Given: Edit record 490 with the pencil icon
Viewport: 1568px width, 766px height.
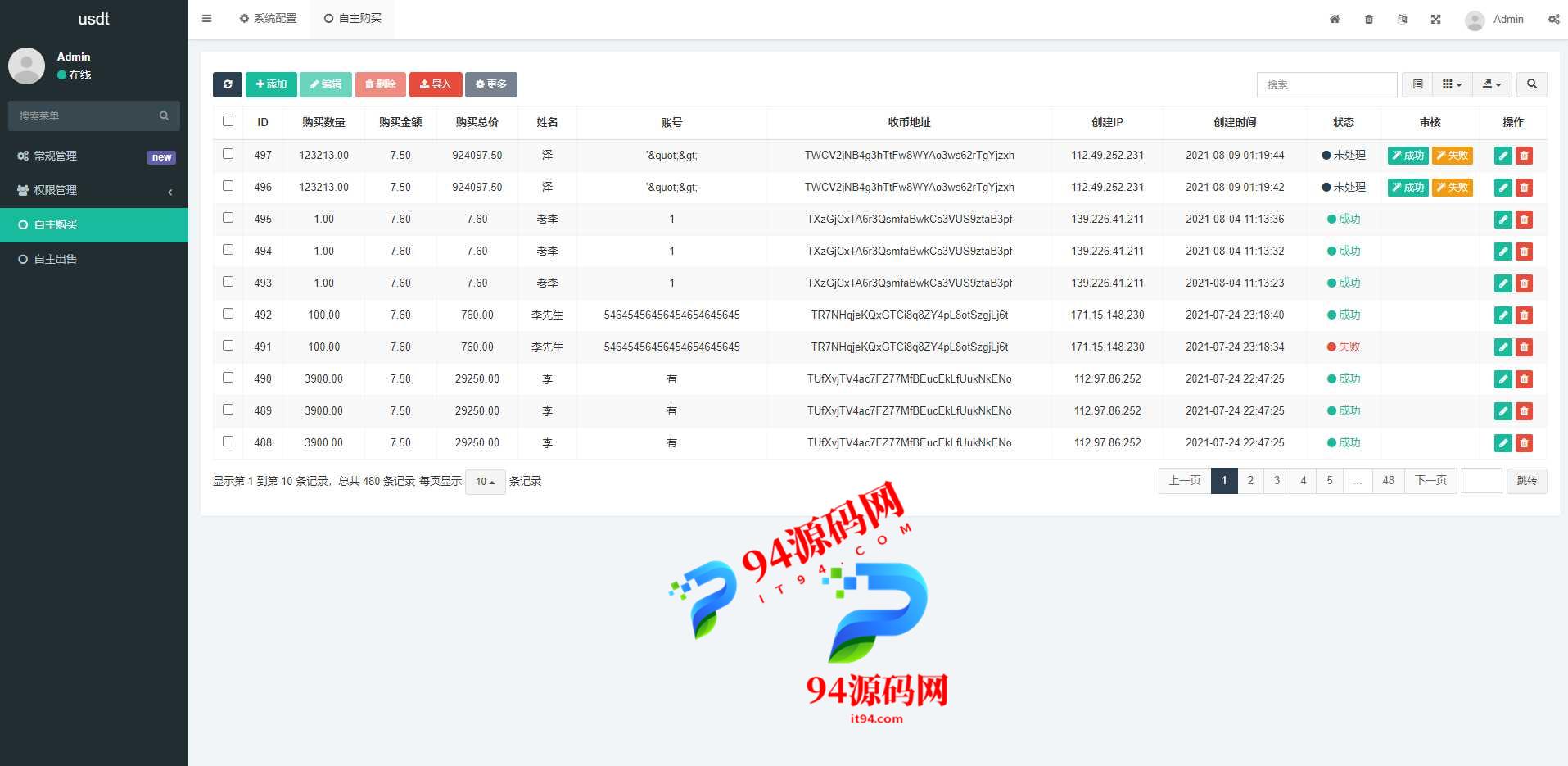Looking at the screenshot, I should tap(1503, 379).
